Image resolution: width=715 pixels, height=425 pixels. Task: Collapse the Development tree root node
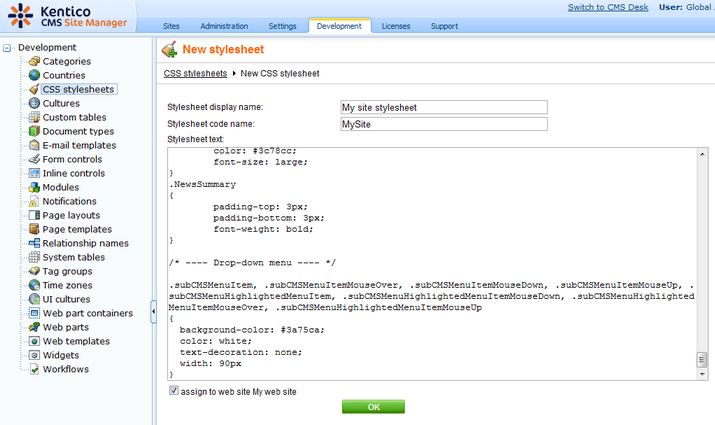8,47
